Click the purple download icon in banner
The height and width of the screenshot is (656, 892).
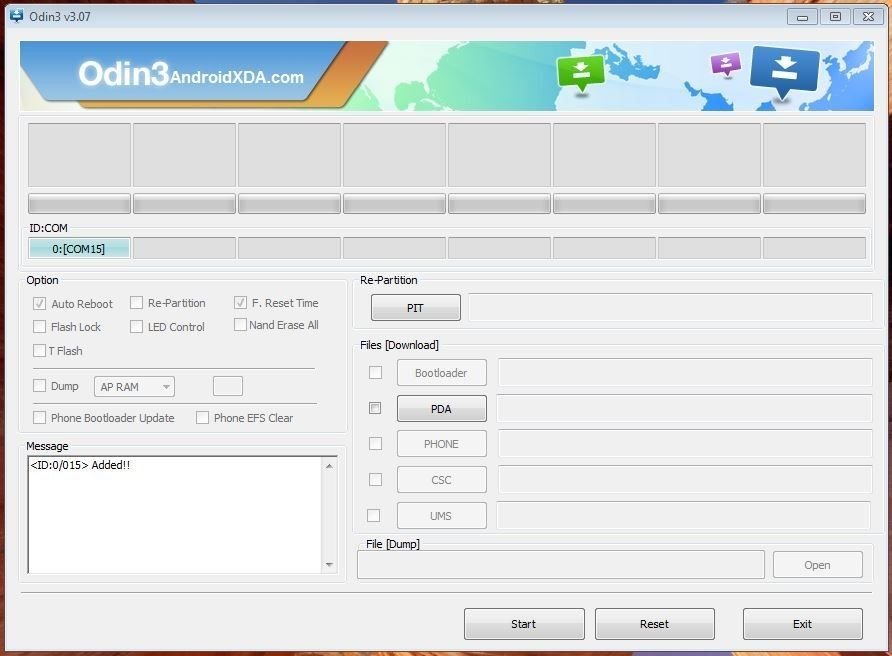pyautogui.click(x=725, y=64)
